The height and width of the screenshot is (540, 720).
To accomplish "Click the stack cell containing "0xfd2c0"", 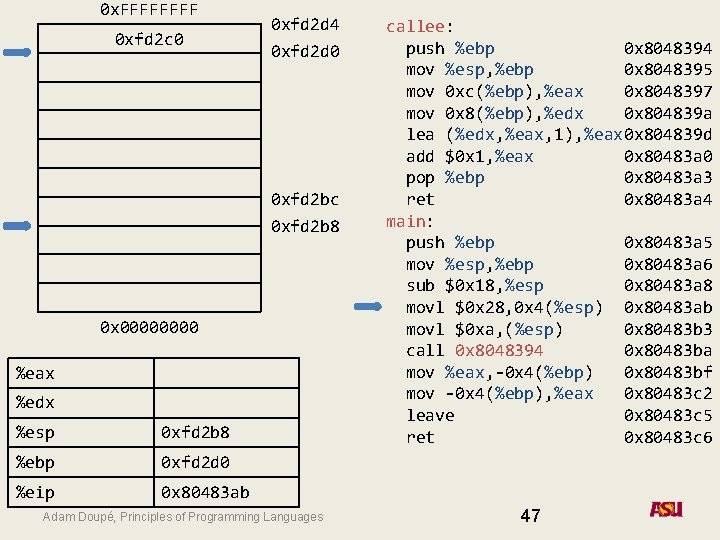I will 149,39.
